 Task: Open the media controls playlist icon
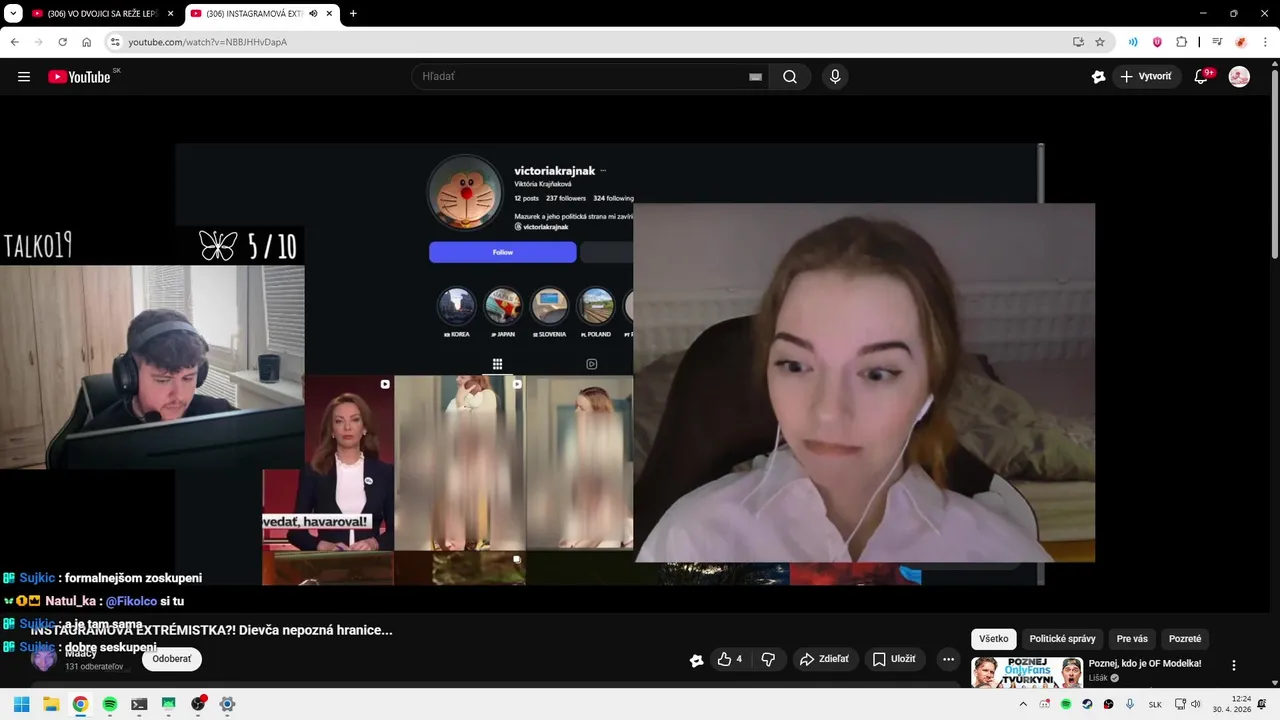coord(1217,42)
